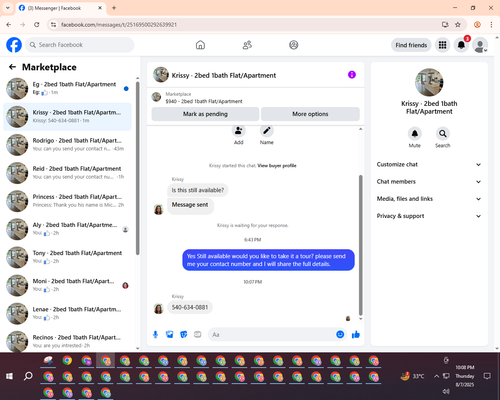500x400 pixels.
Task: Open the Home feed icon
Action: (200, 45)
